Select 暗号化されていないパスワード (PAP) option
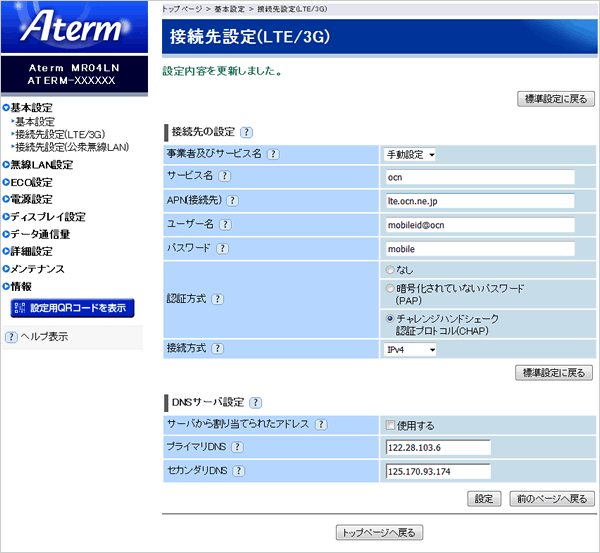 tap(390, 288)
